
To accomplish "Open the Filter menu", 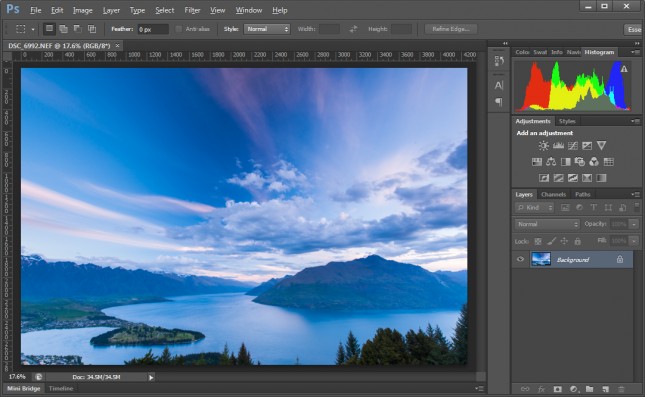I will (192, 10).
